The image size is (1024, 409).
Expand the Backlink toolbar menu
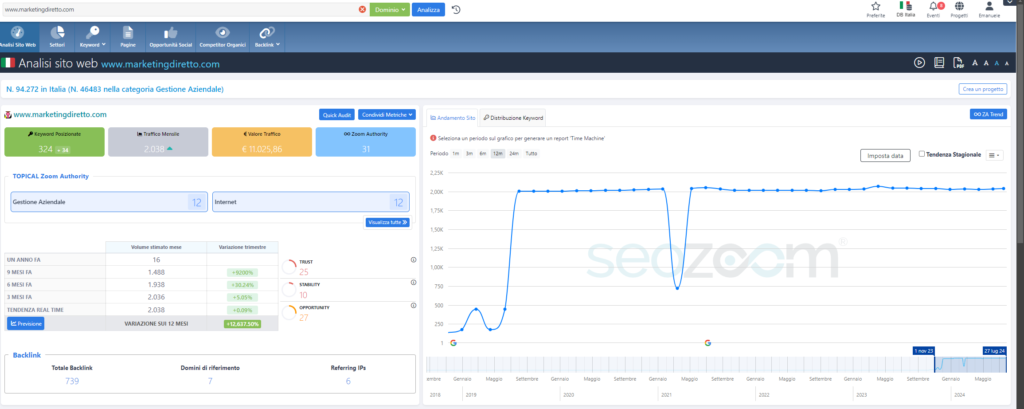click(x=268, y=37)
